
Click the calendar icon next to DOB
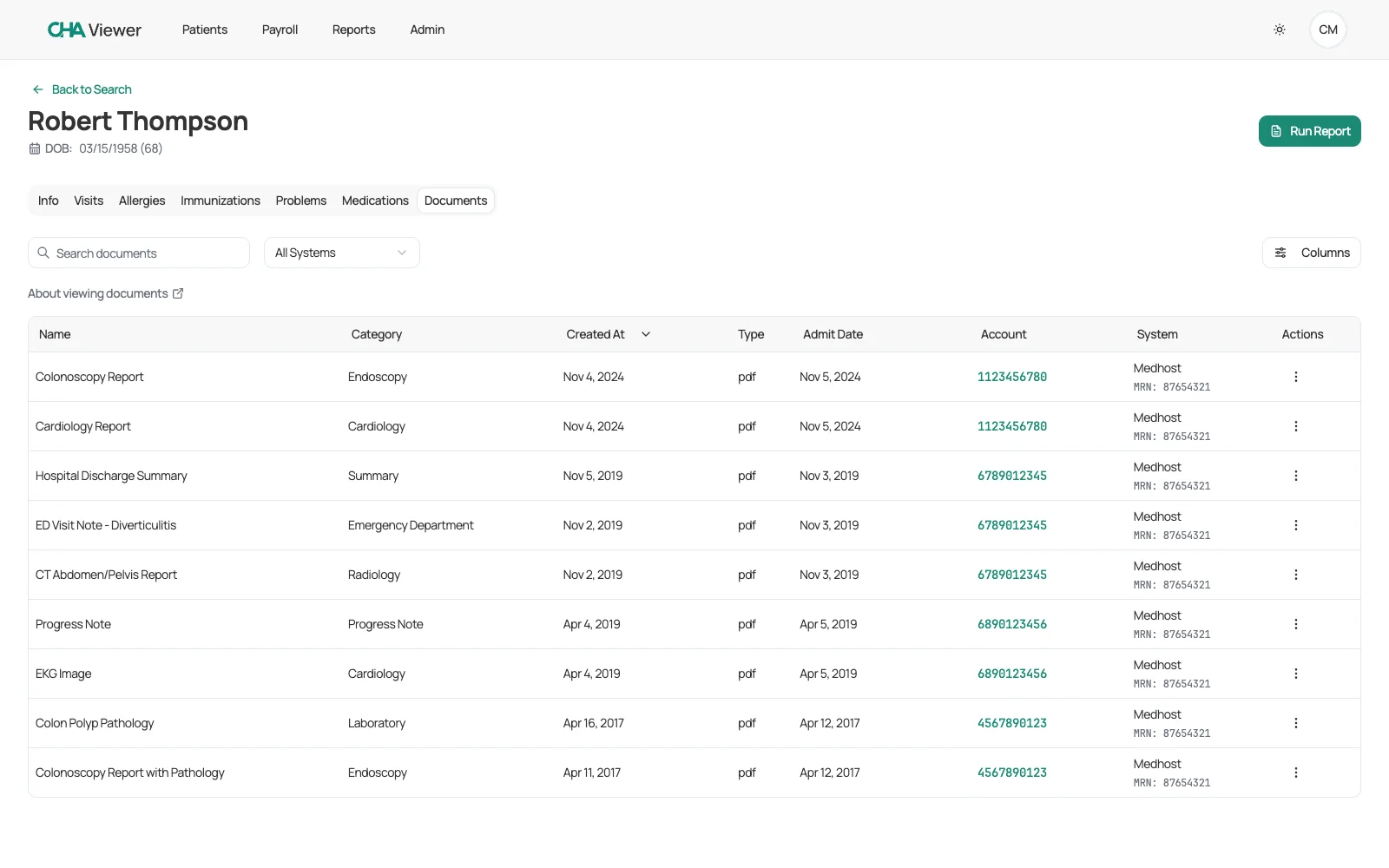[35, 148]
